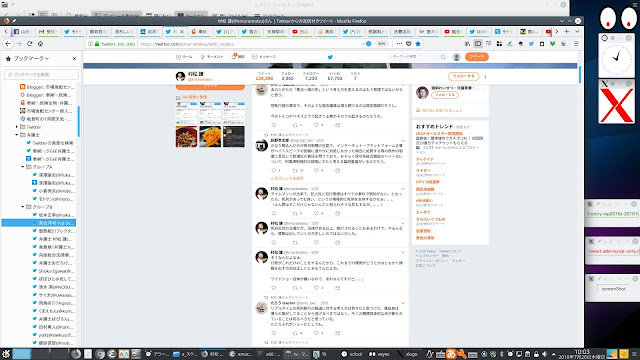Screen dimensions: 640x360
Task: Open the orange food photo thumbnail
Action: [x=210, y=136]
